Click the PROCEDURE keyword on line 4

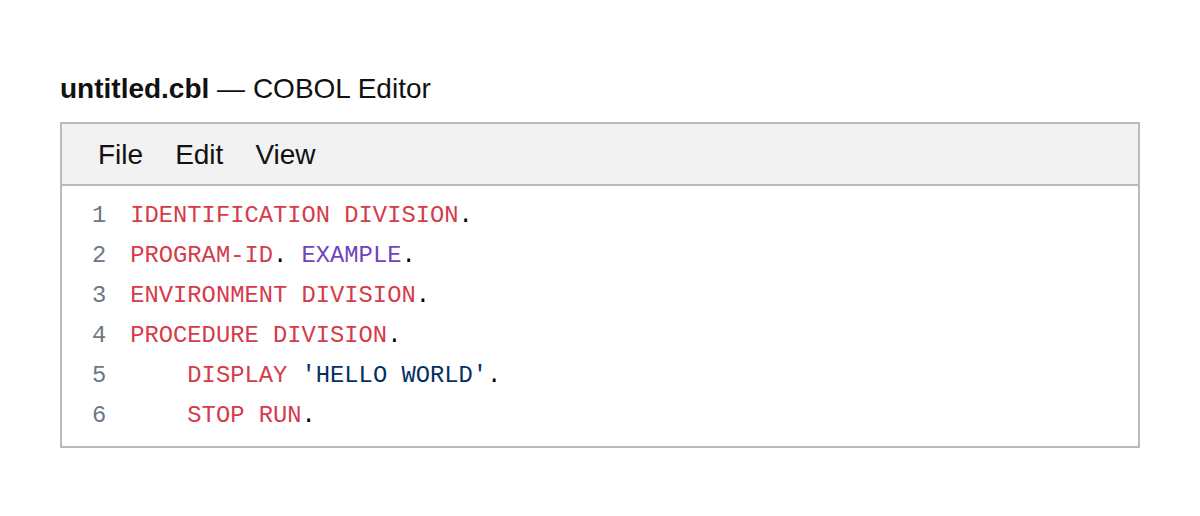(194, 335)
